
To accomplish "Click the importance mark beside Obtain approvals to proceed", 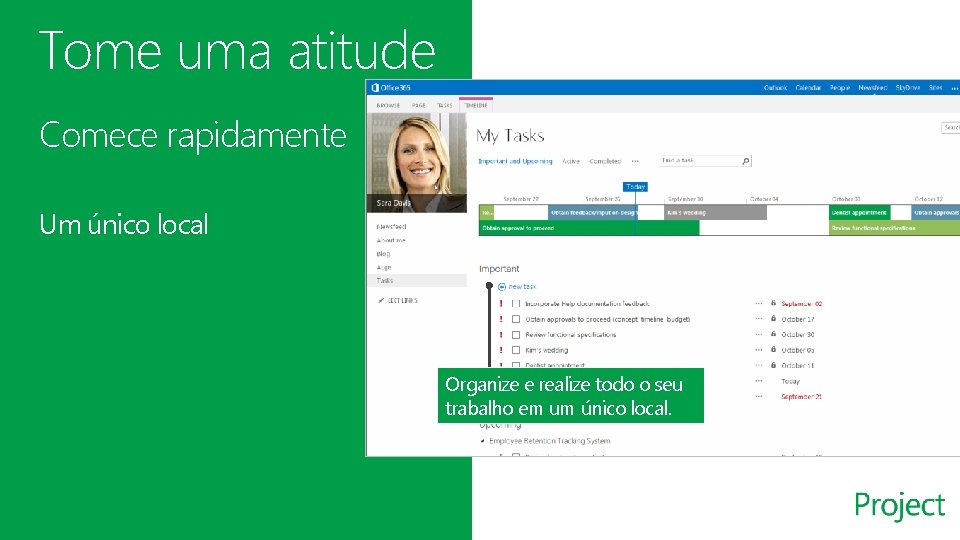I will pos(501,319).
